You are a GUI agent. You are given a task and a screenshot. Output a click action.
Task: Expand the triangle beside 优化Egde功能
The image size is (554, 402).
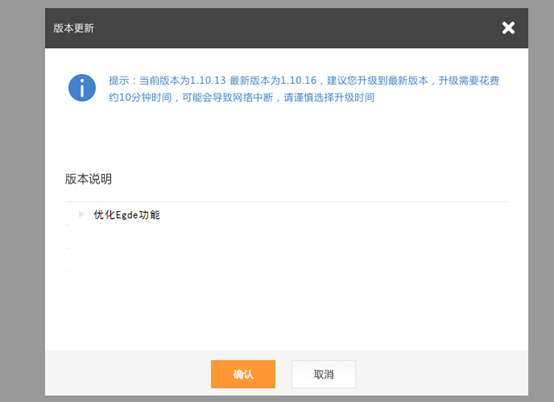(81, 214)
